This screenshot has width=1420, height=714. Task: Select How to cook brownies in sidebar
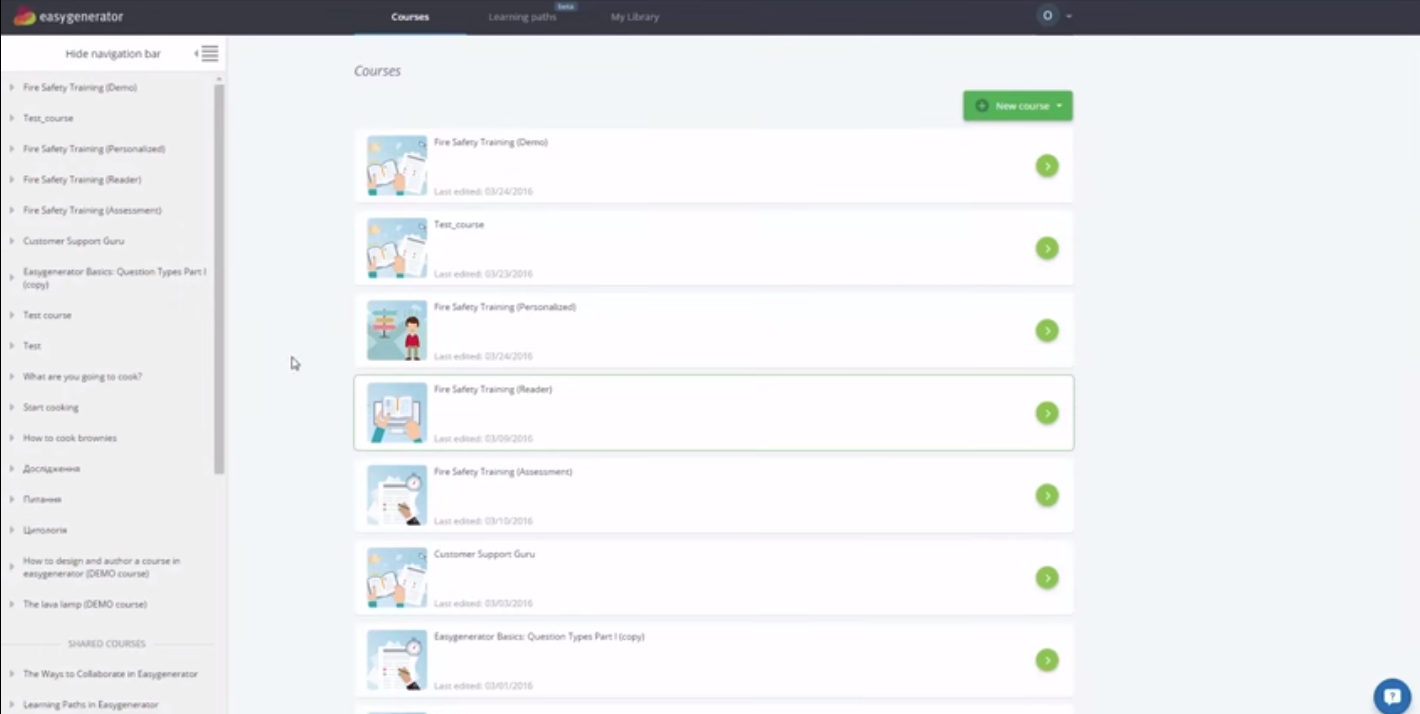point(70,438)
